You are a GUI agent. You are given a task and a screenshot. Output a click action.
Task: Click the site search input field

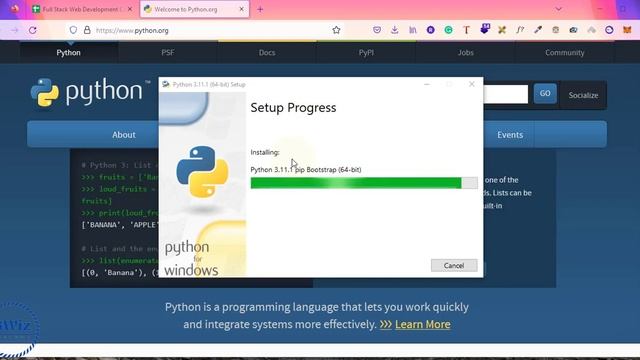(505, 94)
